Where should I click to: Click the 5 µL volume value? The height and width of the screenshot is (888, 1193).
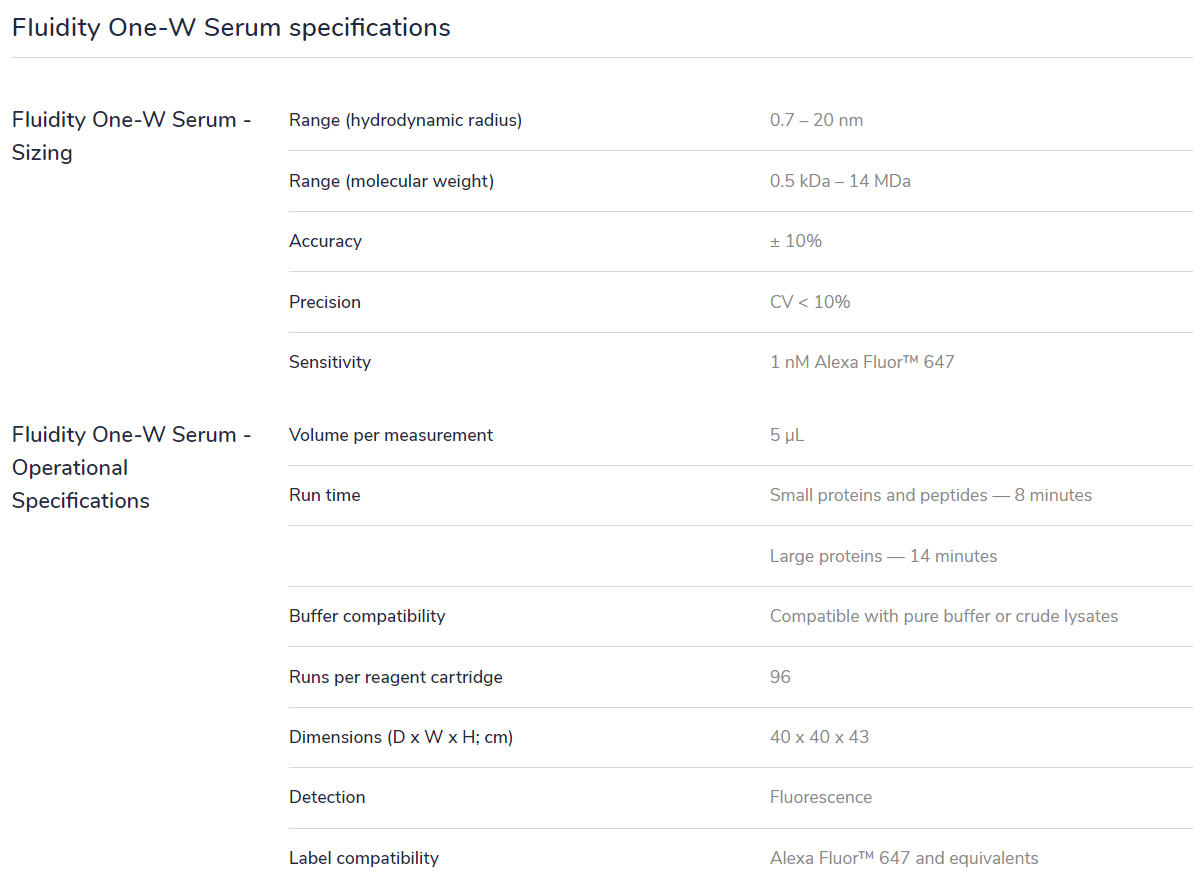point(787,435)
